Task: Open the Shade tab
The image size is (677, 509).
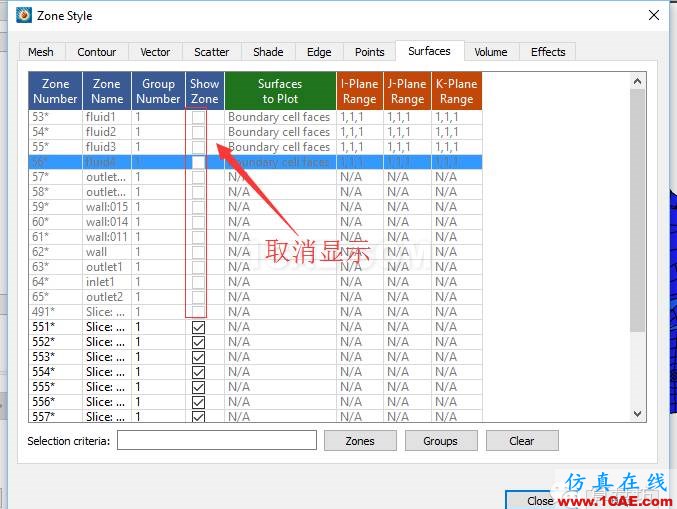Action: coord(268,52)
